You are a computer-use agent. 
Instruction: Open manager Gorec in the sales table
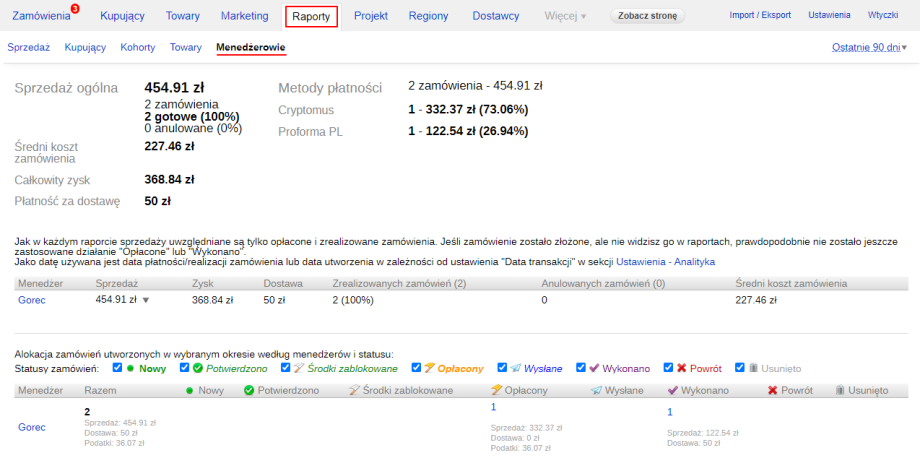(x=31, y=299)
